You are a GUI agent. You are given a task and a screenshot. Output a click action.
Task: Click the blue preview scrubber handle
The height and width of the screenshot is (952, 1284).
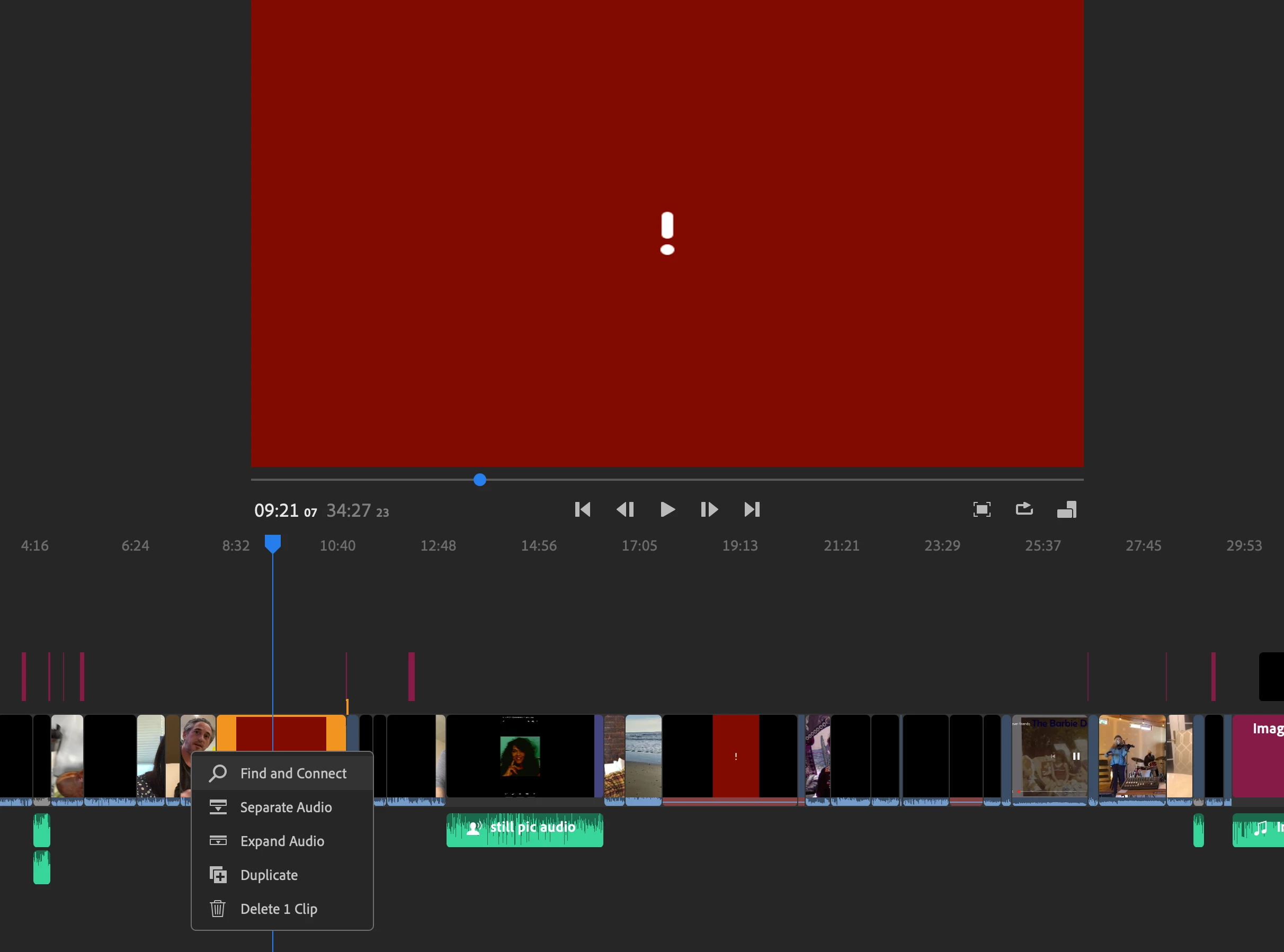pos(480,480)
